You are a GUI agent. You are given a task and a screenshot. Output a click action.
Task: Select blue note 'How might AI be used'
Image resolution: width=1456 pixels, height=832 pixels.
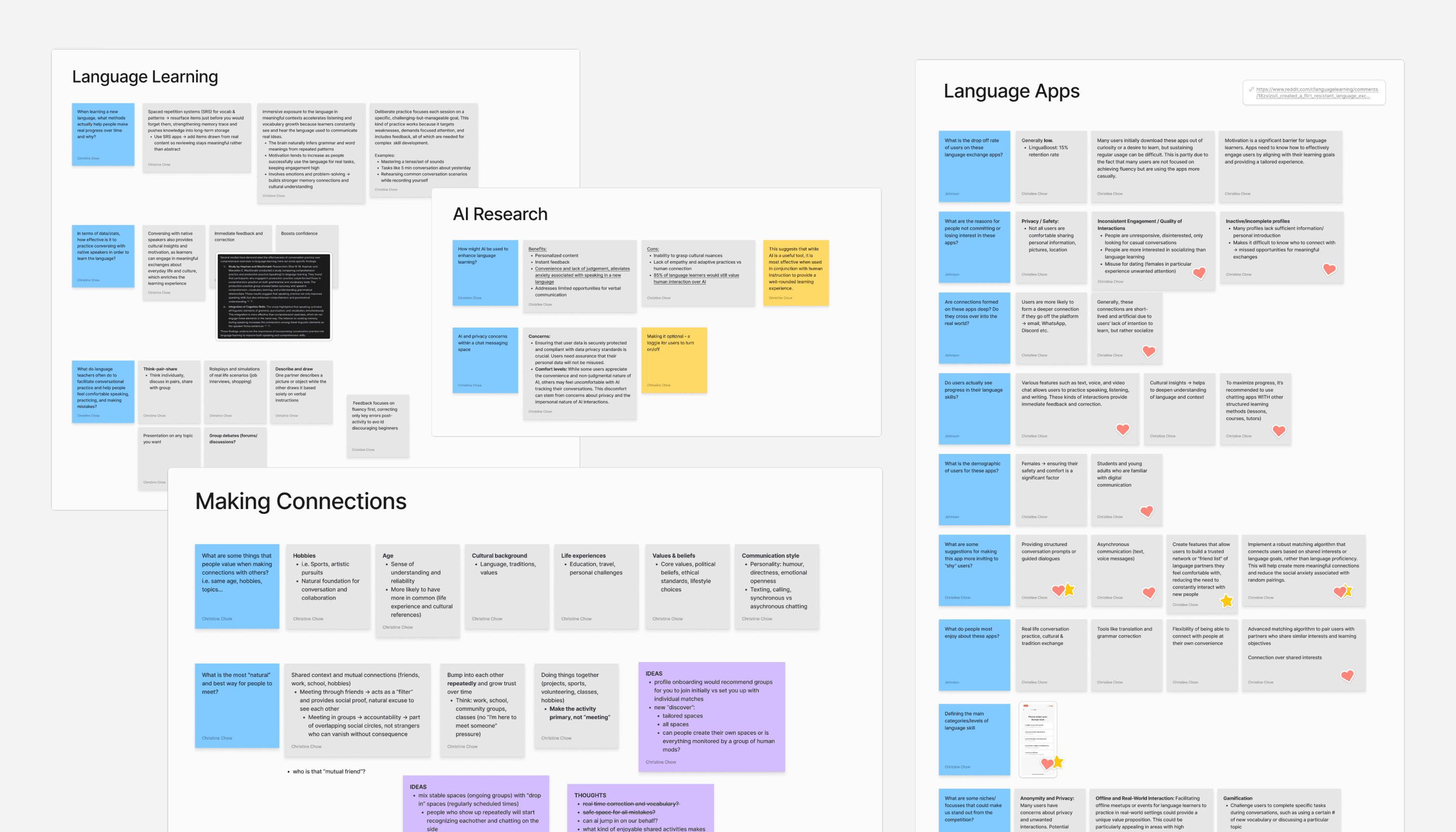(x=485, y=272)
